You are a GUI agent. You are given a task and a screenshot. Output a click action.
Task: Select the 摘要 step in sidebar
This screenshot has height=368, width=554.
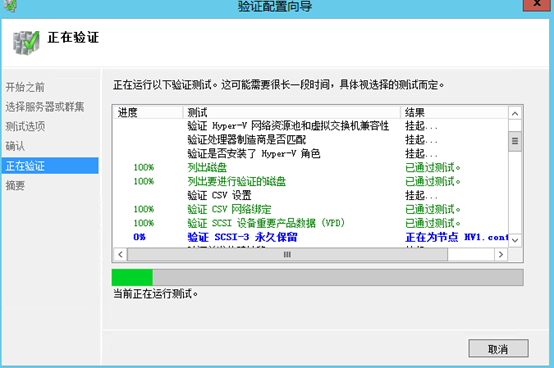tap(15, 185)
